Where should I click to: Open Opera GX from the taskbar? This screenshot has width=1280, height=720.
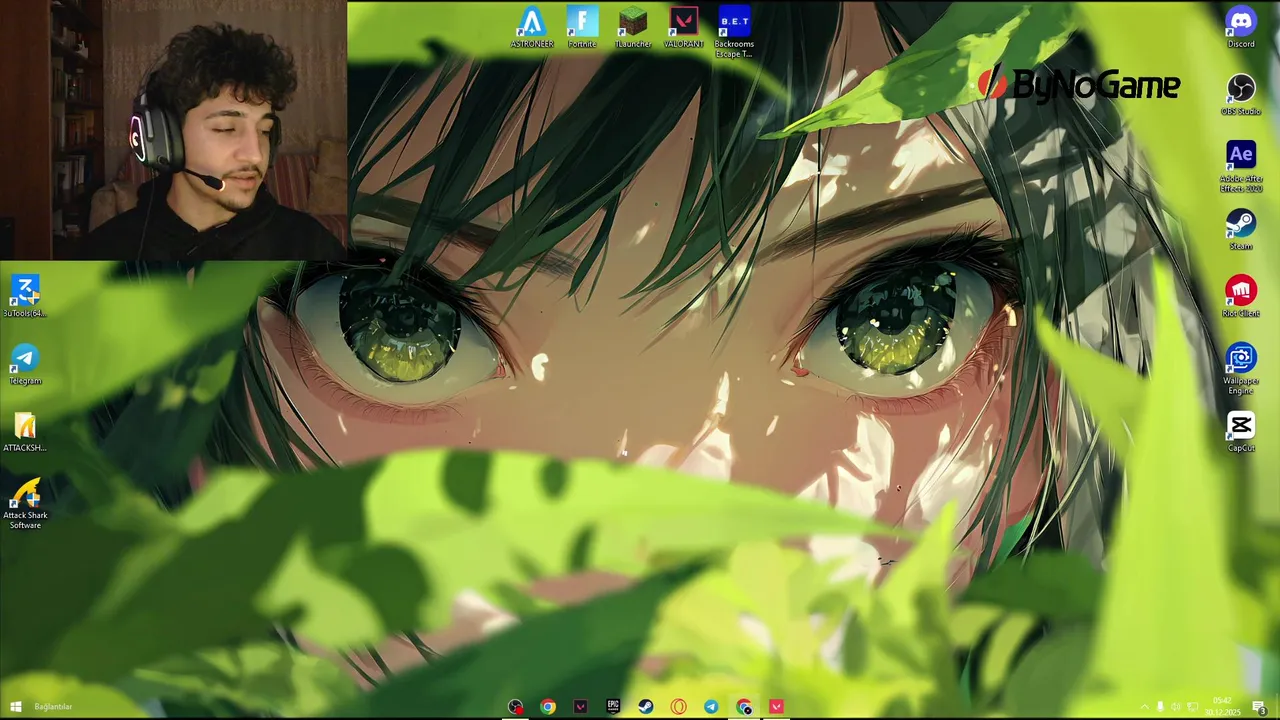click(x=678, y=707)
